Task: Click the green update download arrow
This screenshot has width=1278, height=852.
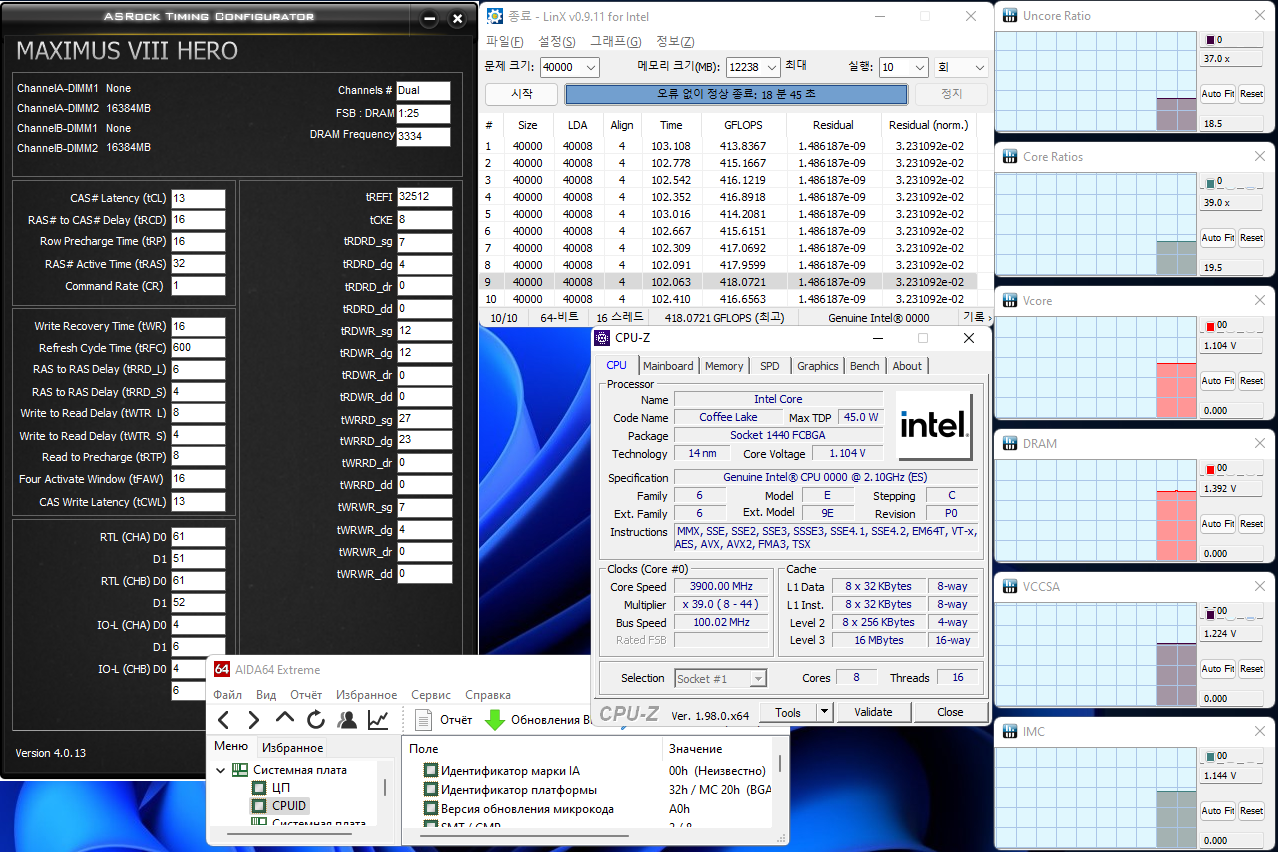Action: (494, 720)
